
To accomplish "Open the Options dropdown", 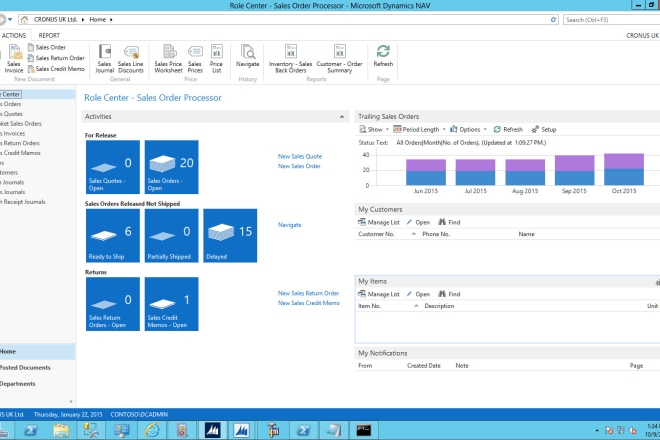I will [468, 129].
